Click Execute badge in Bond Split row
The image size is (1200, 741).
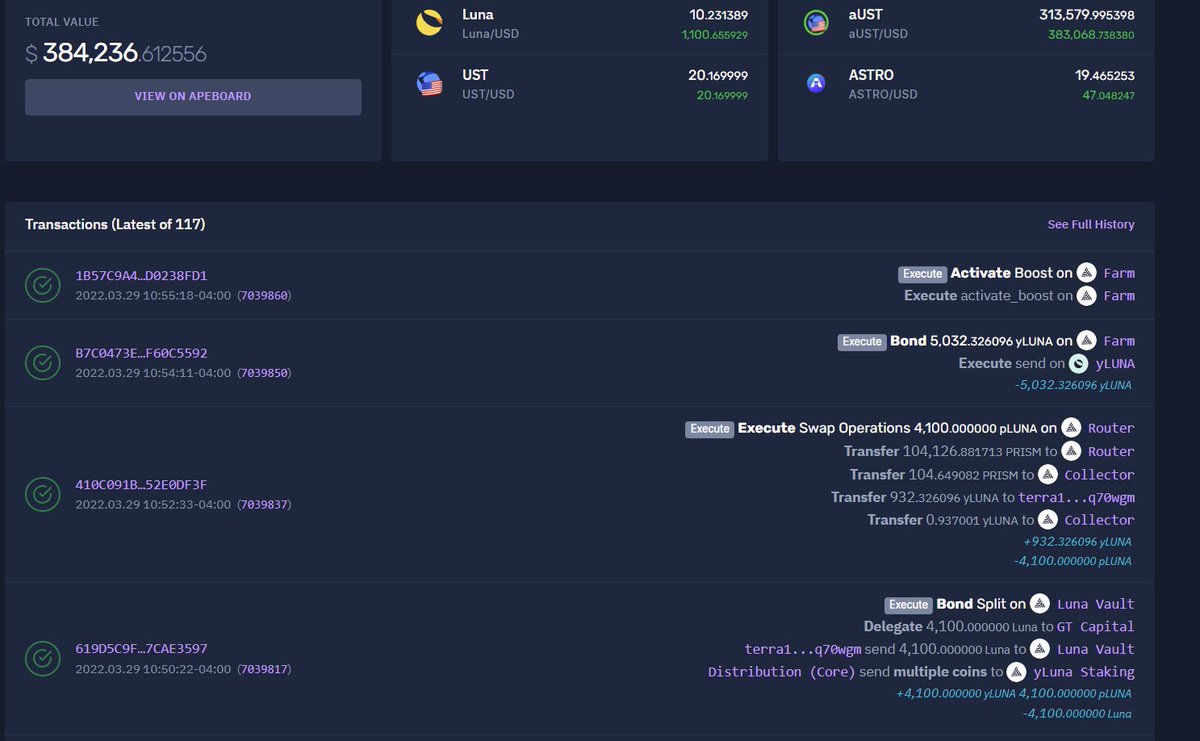pyautogui.click(x=909, y=605)
